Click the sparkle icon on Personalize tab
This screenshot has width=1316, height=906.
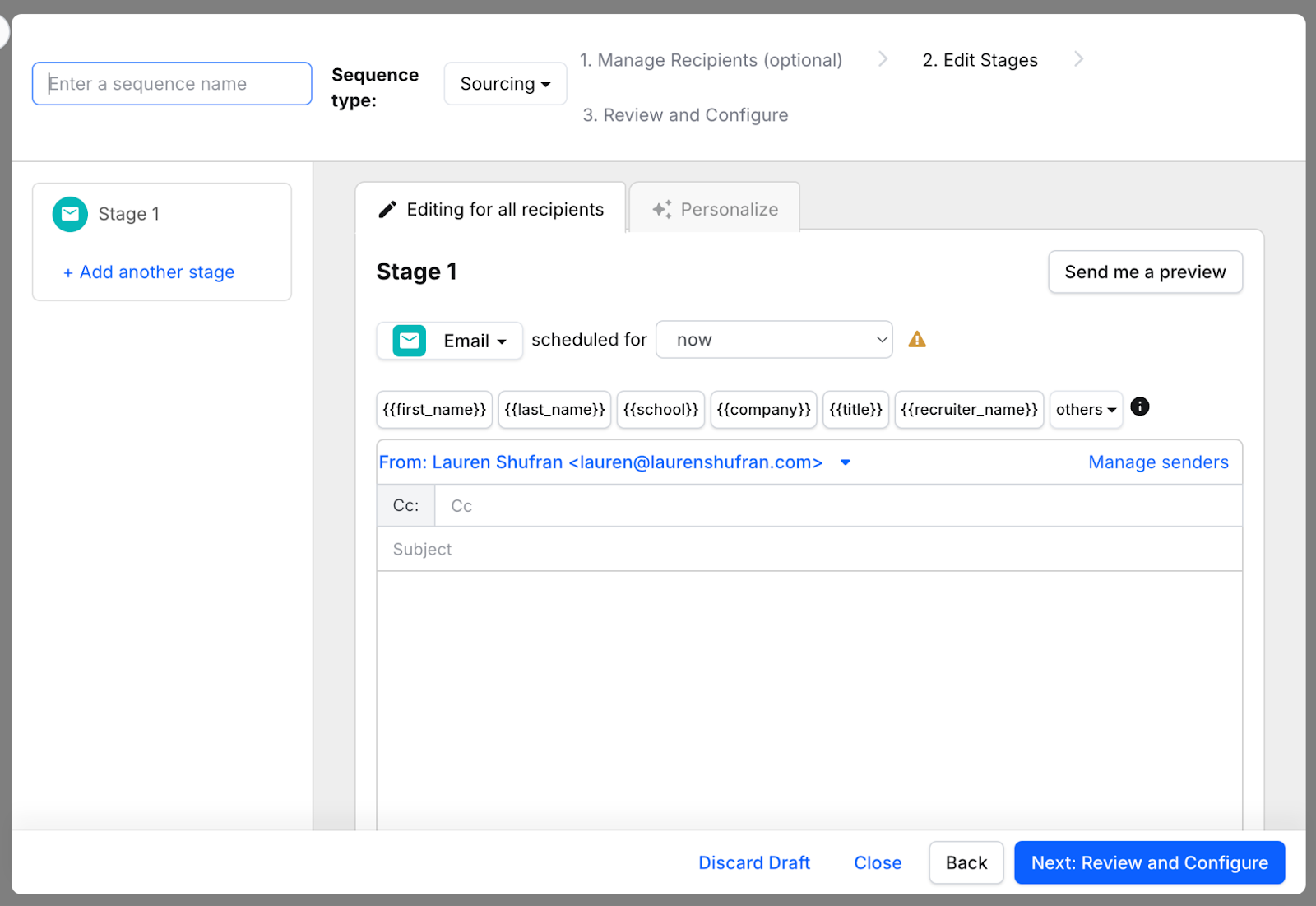coord(662,210)
